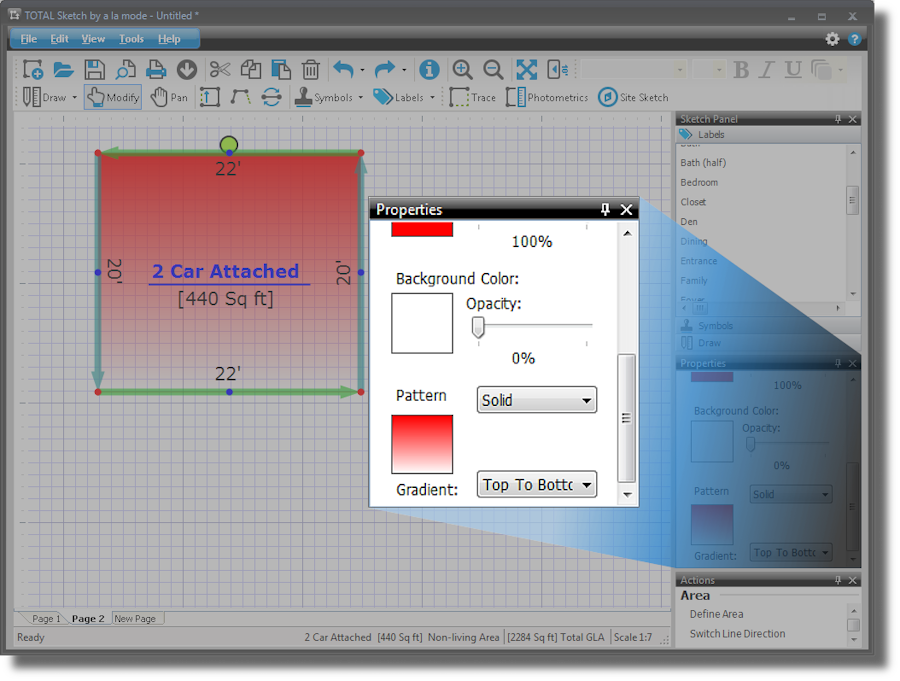Toggle Bold text formatting
900x681 pixels.
(741, 69)
